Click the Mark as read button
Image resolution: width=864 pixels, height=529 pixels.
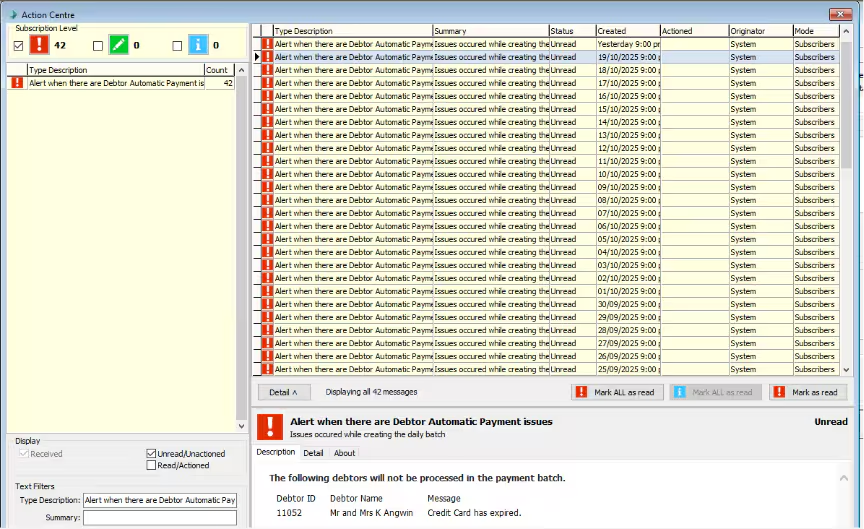808,392
